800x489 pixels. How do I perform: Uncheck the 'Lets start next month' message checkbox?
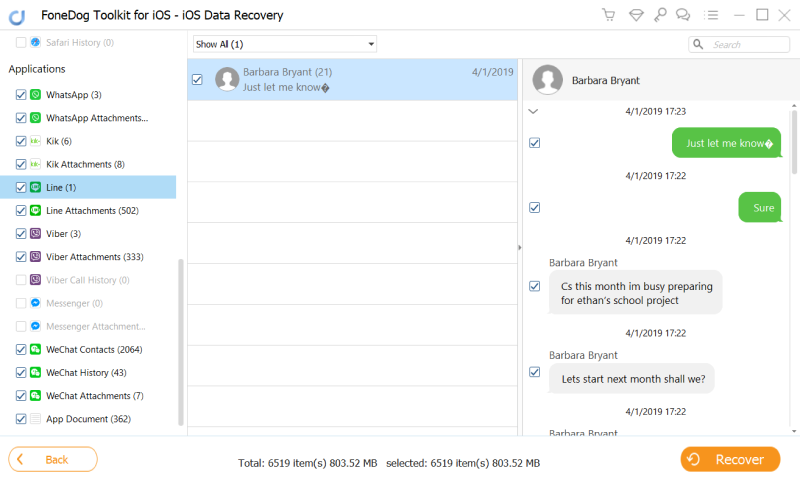pyautogui.click(x=535, y=372)
